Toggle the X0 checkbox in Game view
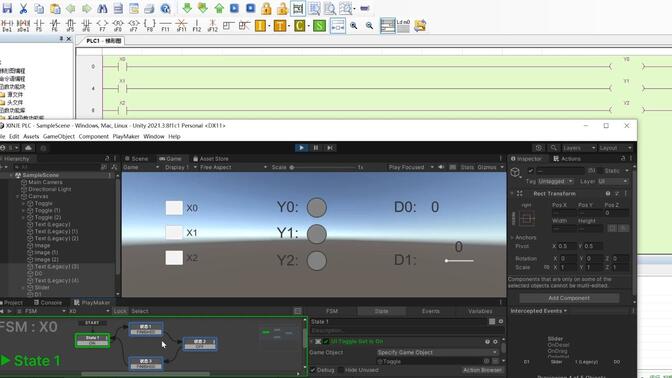 point(174,208)
